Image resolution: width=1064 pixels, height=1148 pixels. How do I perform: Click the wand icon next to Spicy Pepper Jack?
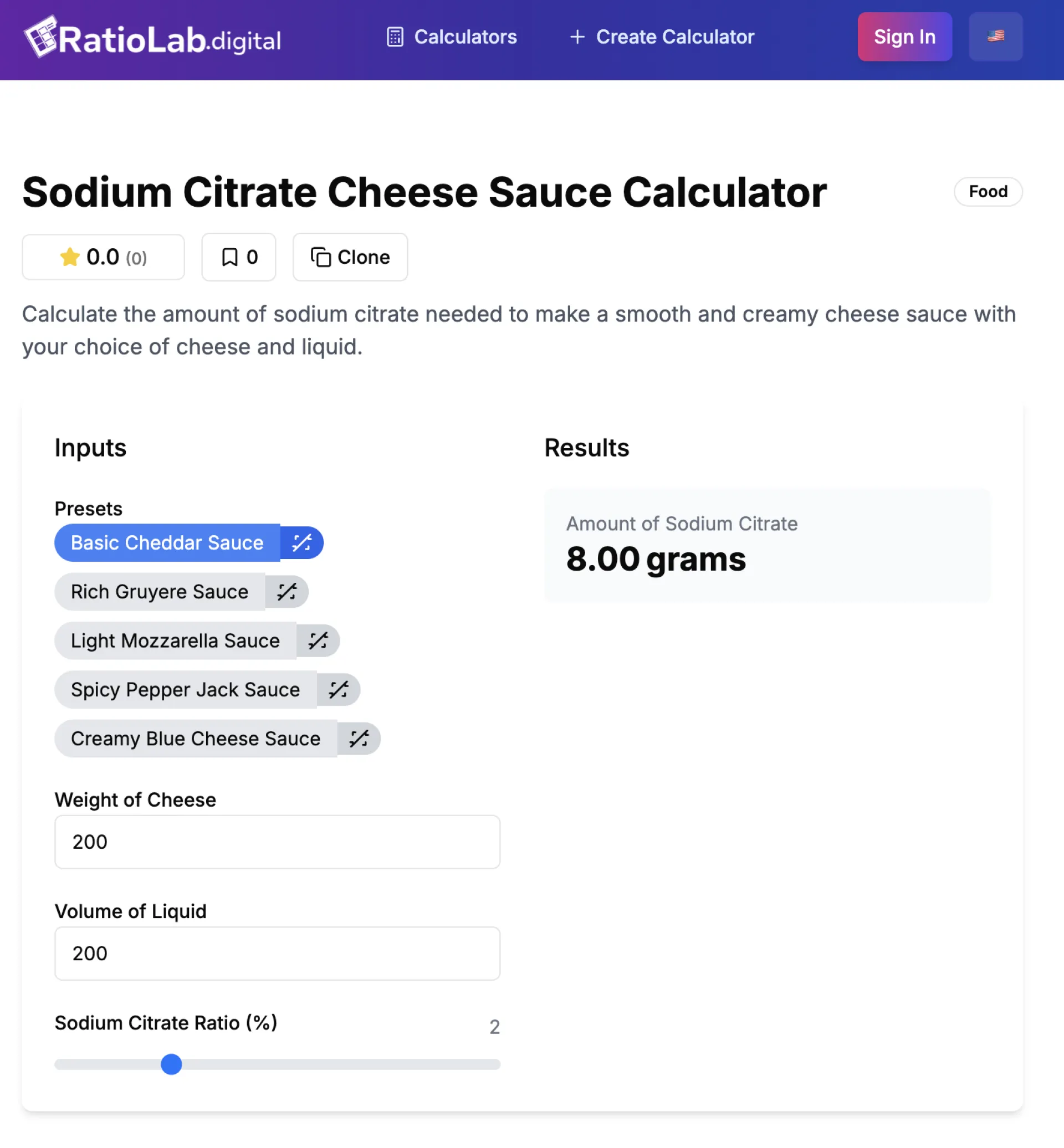click(339, 689)
